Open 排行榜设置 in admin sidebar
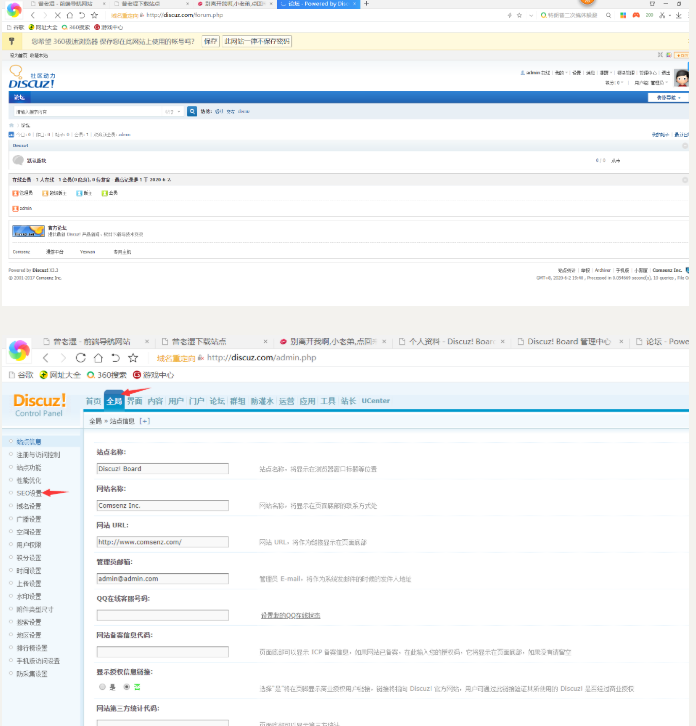Screen dimensions: 696x726 pos(32,648)
